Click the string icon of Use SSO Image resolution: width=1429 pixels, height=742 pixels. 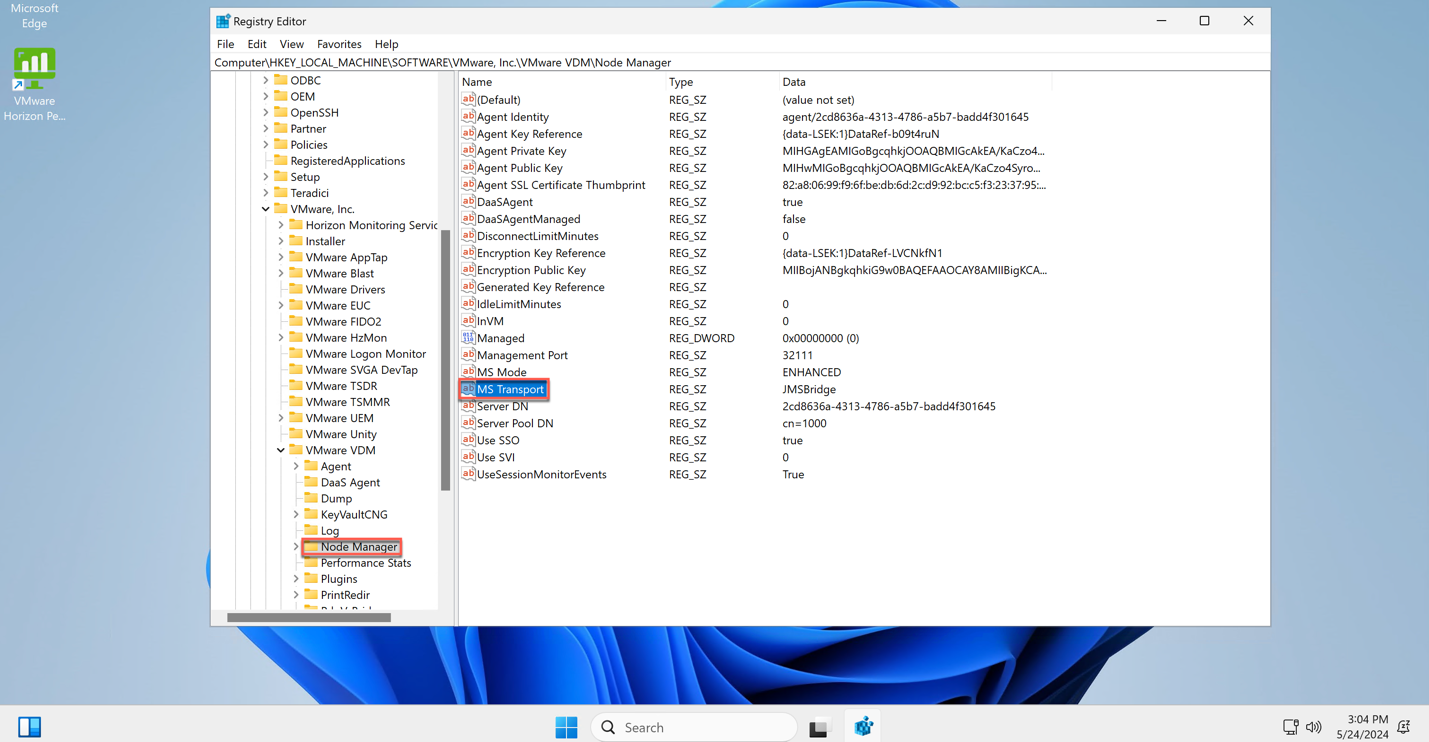point(468,440)
